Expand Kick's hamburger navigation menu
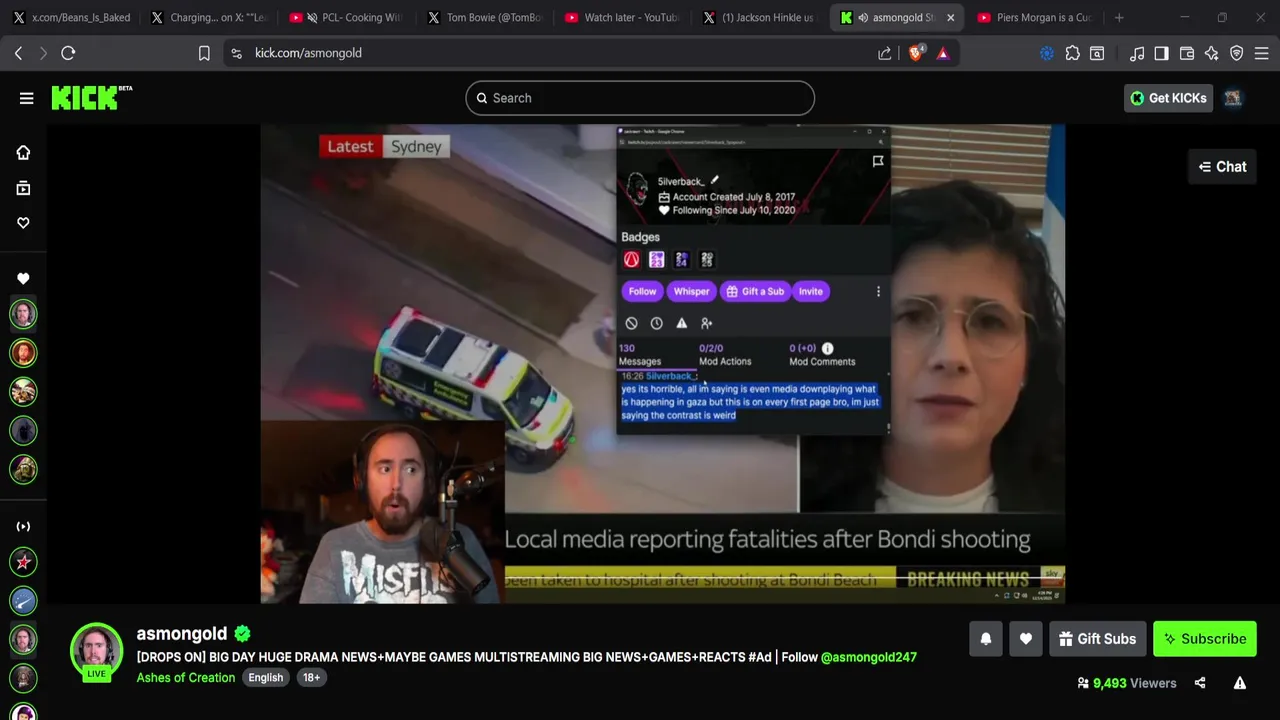This screenshot has height=720, width=1280. tap(26, 98)
